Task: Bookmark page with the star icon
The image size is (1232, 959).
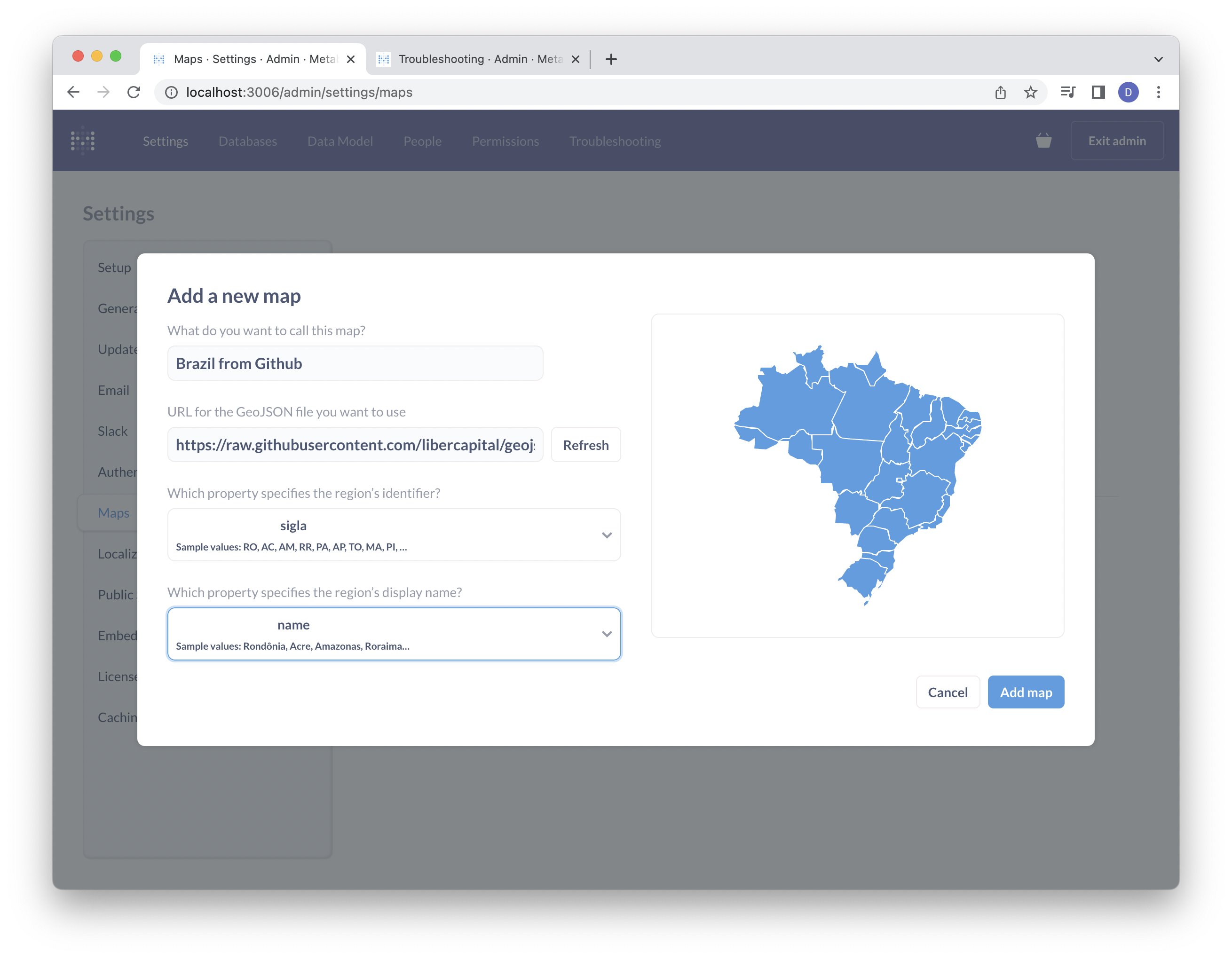Action: click(1030, 92)
